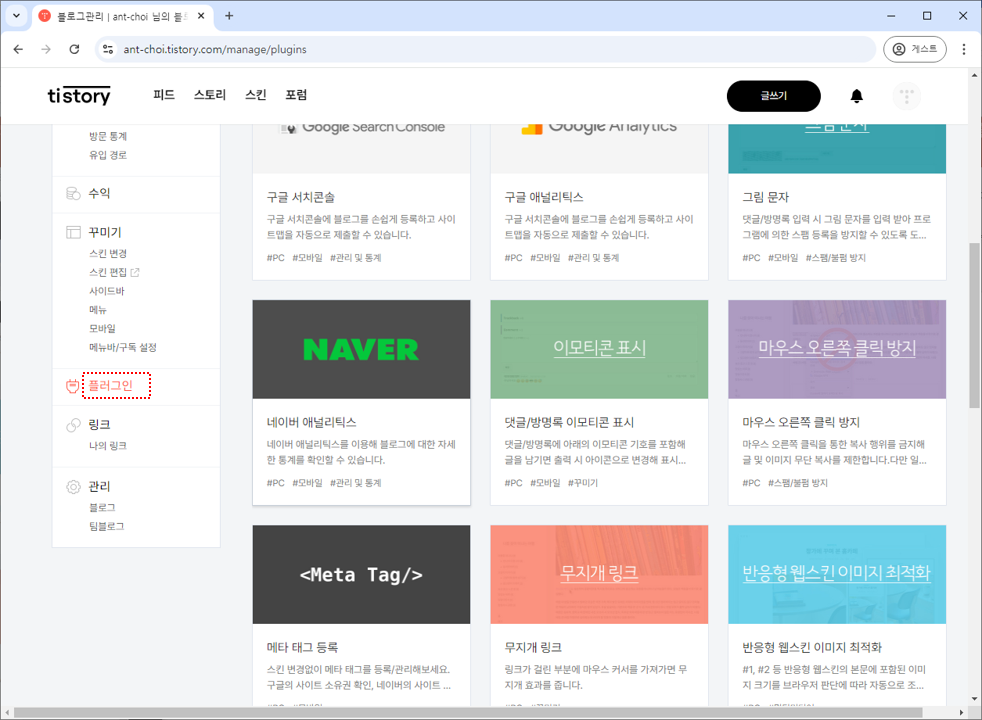
Task: Click the 관리 gear icon in the sidebar
Action: pyautogui.click(x=73, y=486)
